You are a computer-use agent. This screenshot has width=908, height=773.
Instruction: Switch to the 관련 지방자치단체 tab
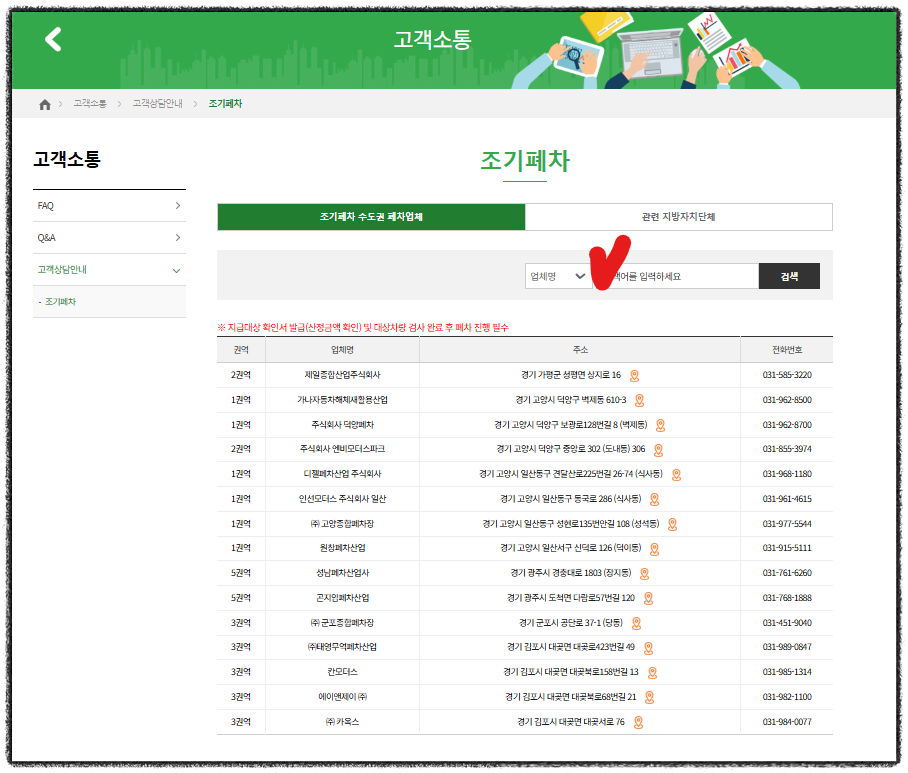pos(678,217)
